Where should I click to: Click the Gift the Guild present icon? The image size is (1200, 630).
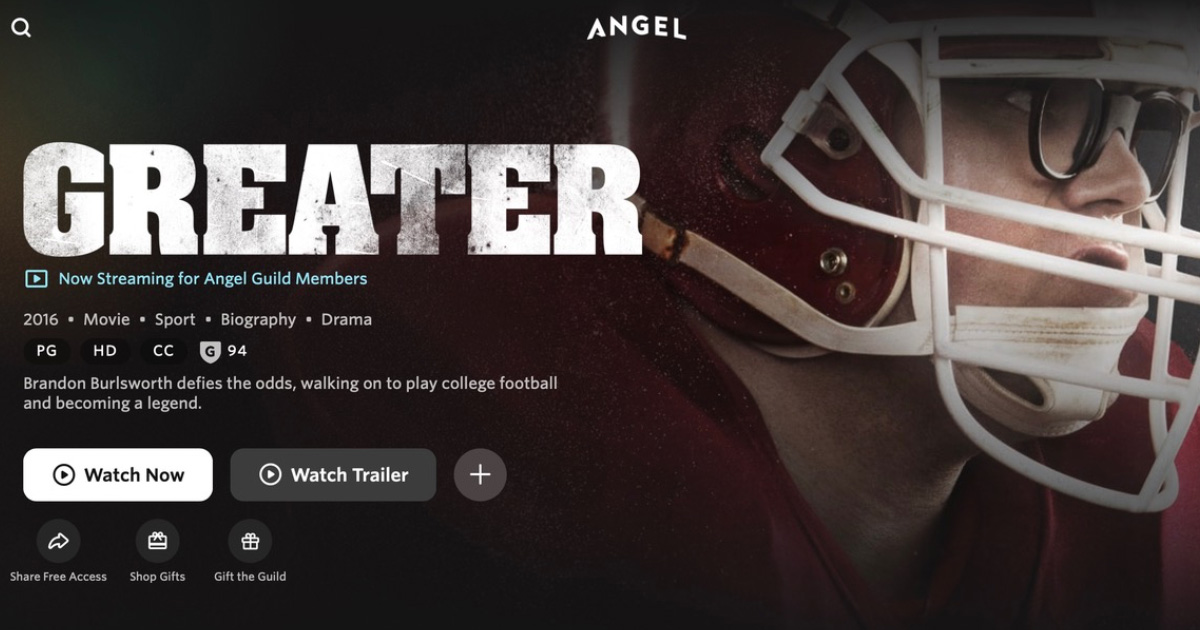click(x=250, y=541)
